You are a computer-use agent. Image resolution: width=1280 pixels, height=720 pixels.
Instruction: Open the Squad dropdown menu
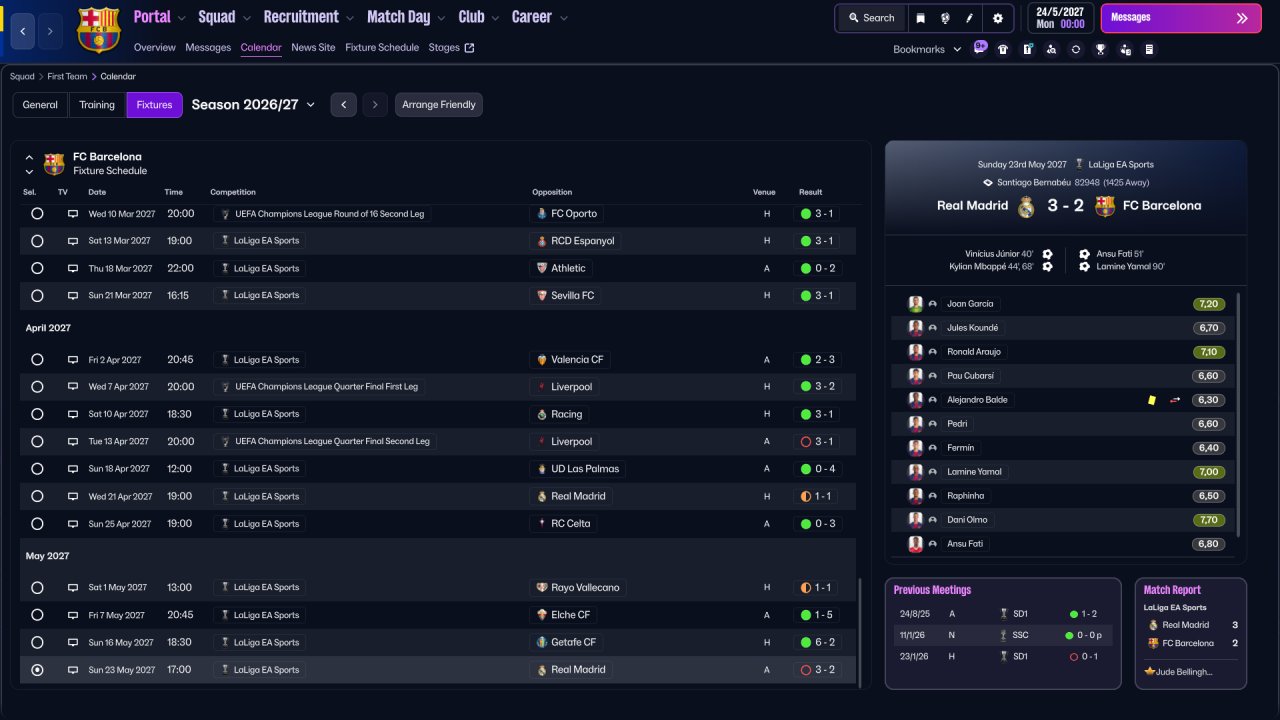[x=224, y=17]
